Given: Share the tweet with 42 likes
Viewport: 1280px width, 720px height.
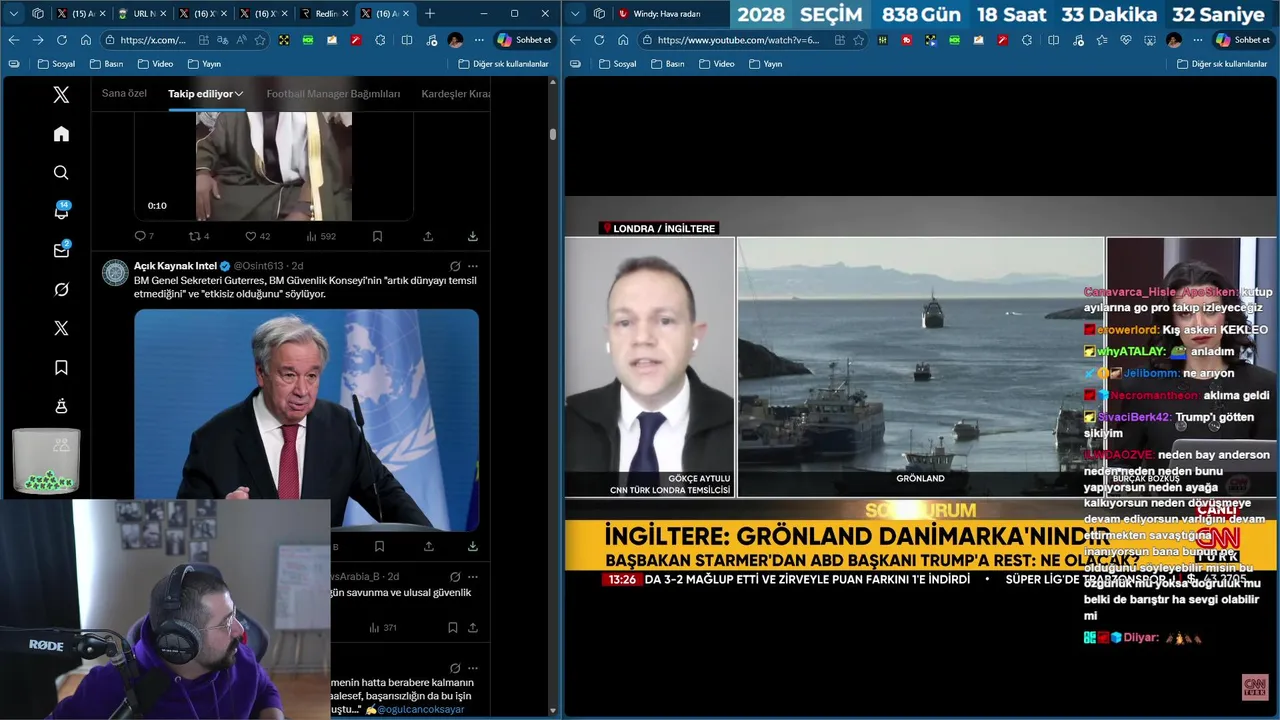Looking at the screenshot, I should tap(428, 236).
